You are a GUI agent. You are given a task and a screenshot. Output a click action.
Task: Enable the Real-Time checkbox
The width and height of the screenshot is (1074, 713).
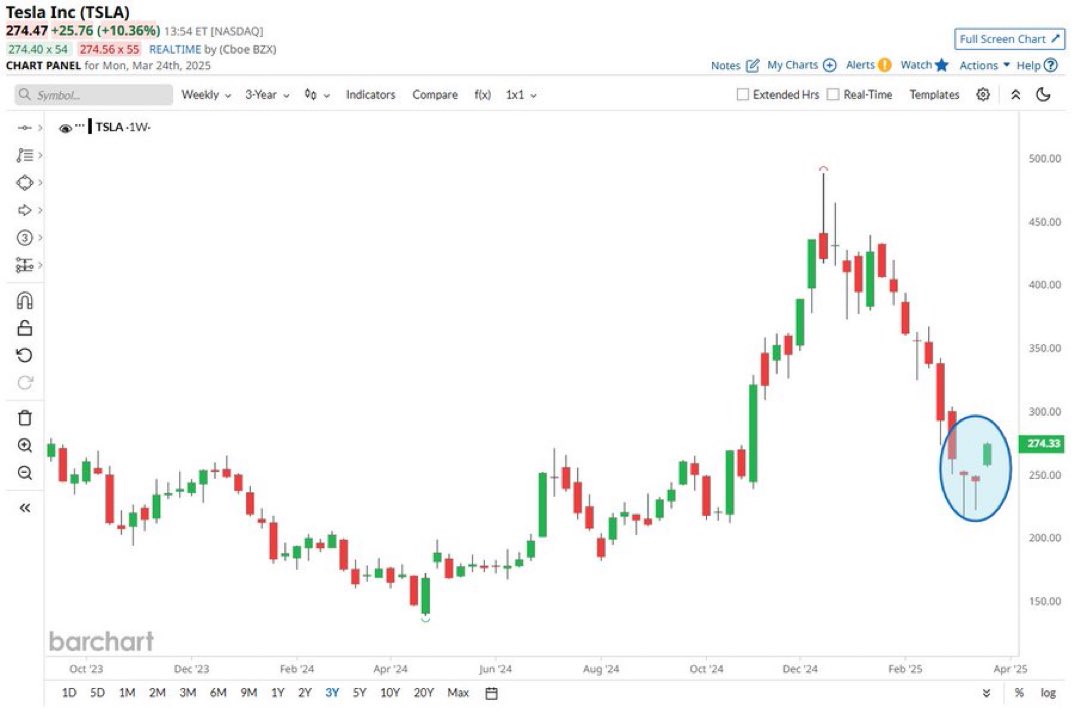833,95
